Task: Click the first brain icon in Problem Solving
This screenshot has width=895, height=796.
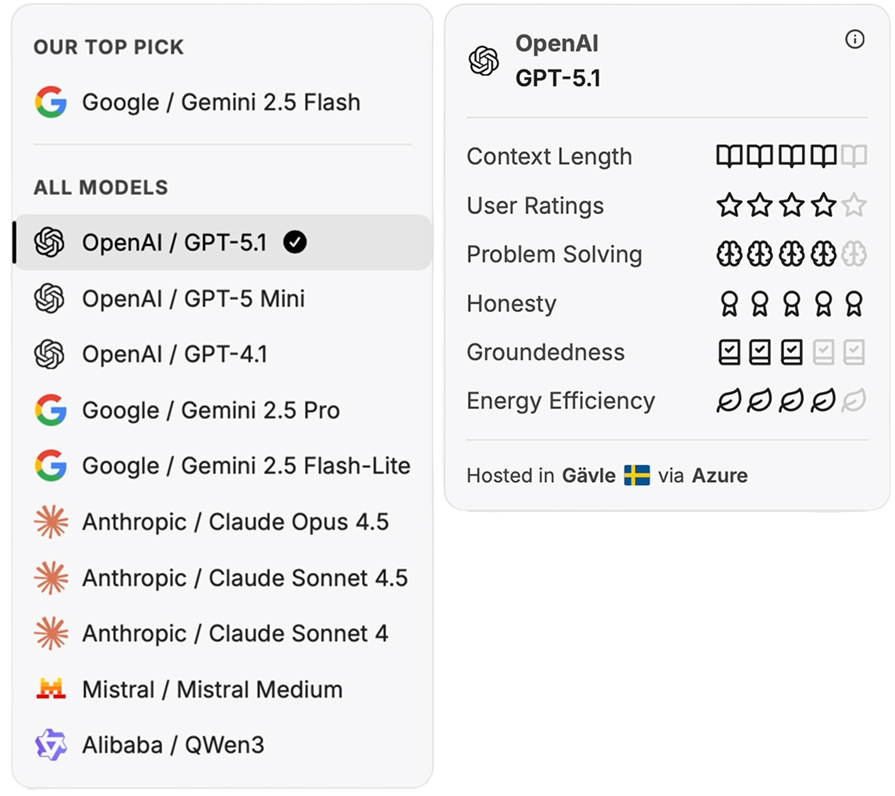Action: (729, 254)
